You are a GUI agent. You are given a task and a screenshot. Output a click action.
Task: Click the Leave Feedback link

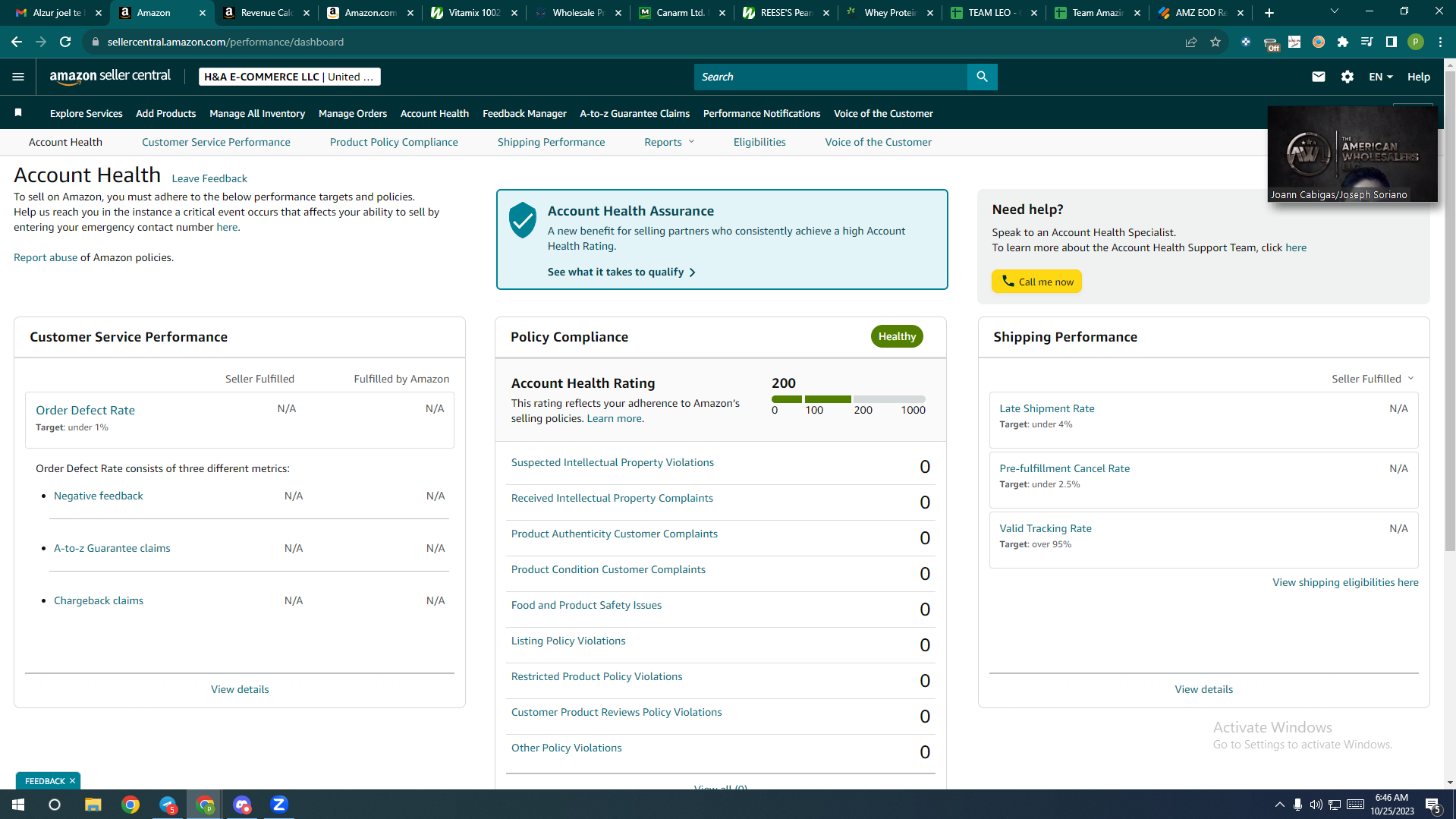click(209, 178)
